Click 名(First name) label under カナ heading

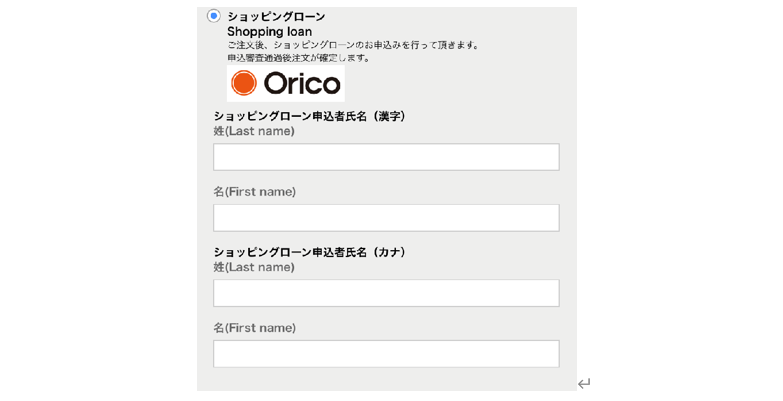(x=255, y=328)
